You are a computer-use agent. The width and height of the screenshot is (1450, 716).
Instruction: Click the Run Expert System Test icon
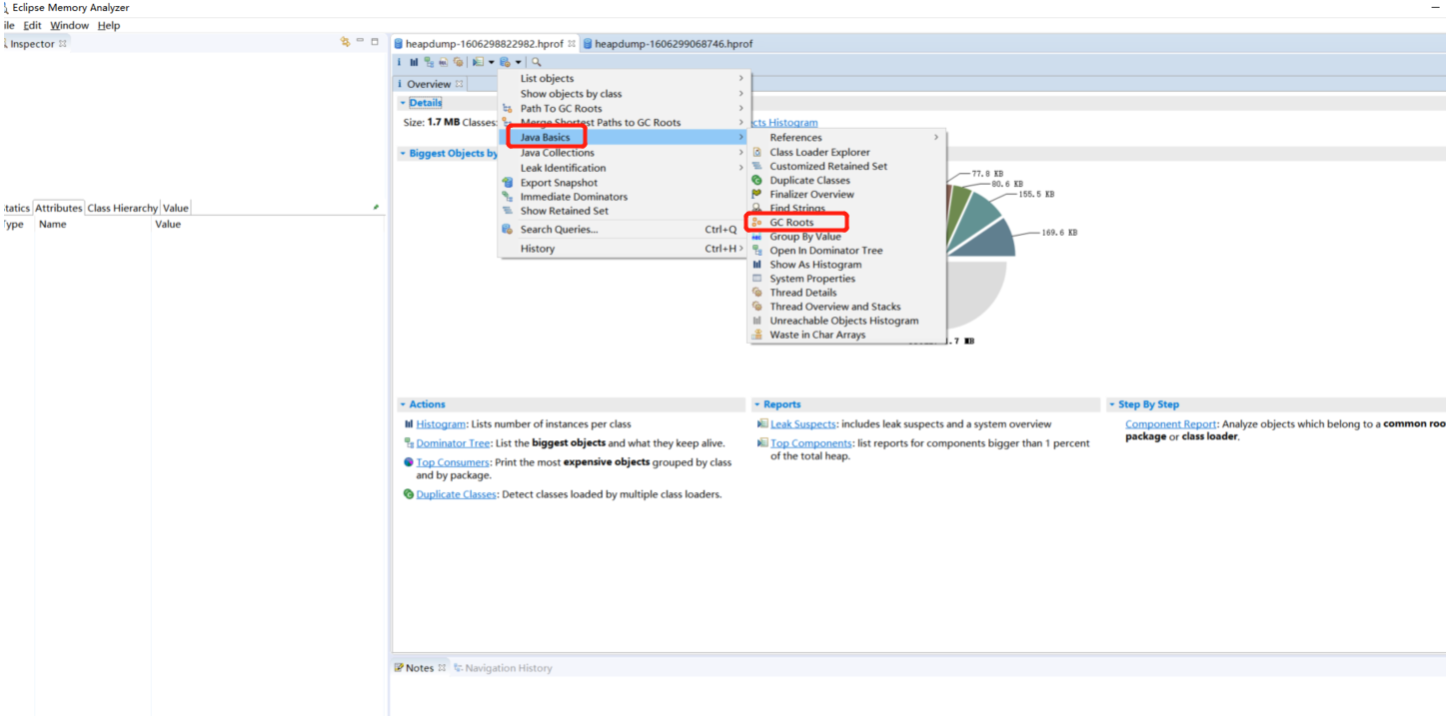click(x=478, y=62)
